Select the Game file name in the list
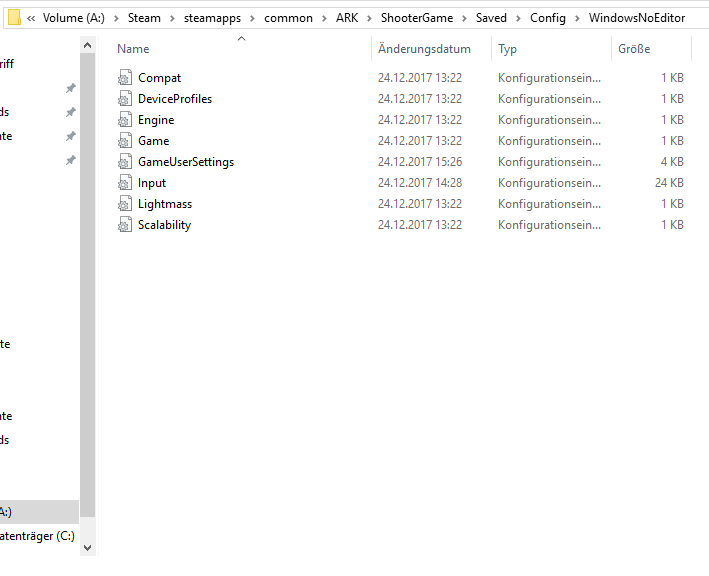Screen dimensions: 709x576 click(154, 141)
